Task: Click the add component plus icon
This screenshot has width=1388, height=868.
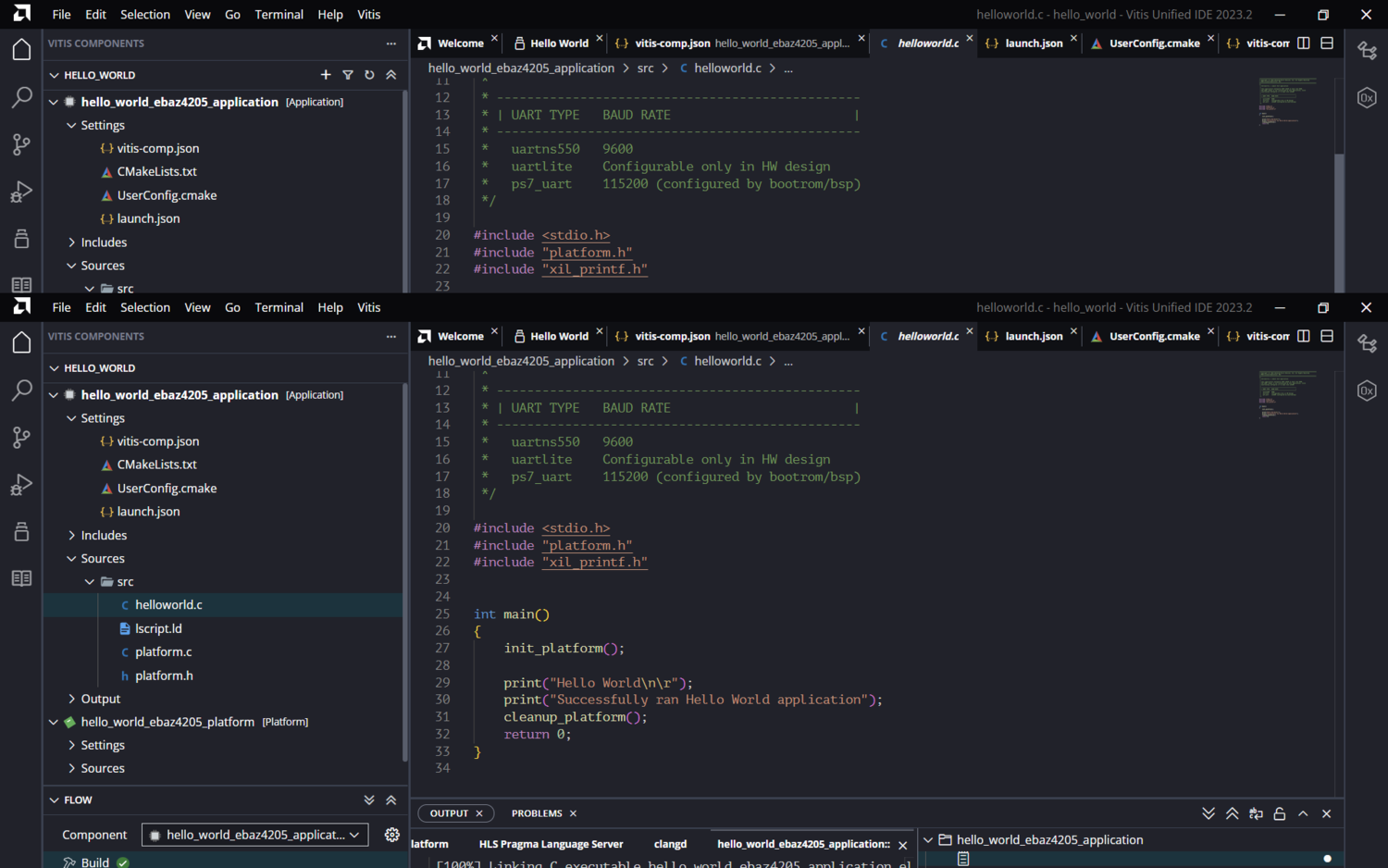Action: pyautogui.click(x=326, y=75)
